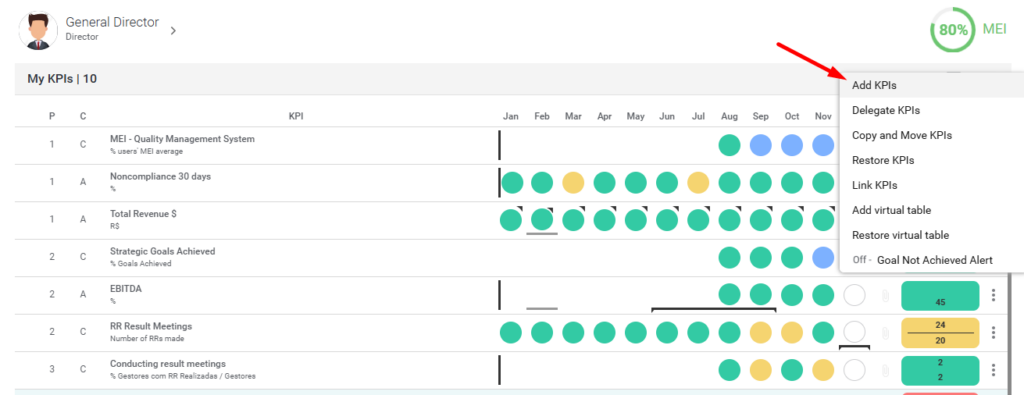
Task: Click the Jan month column header
Action: click(x=511, y=116)
